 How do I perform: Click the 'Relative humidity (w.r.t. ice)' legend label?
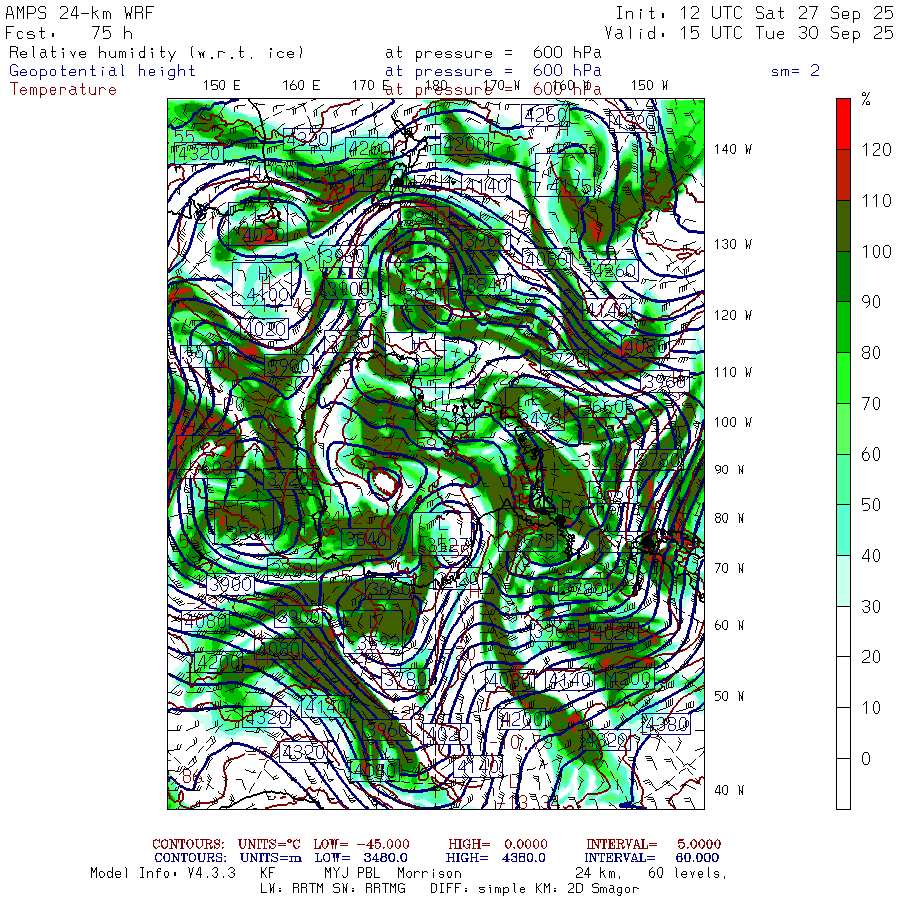(156, 53)
